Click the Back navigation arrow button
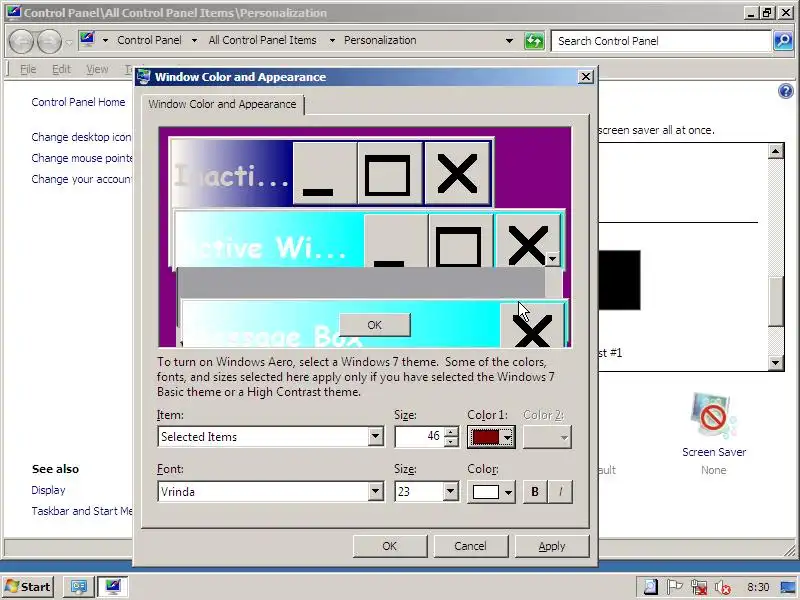800x600 pixels. (21, 41)
